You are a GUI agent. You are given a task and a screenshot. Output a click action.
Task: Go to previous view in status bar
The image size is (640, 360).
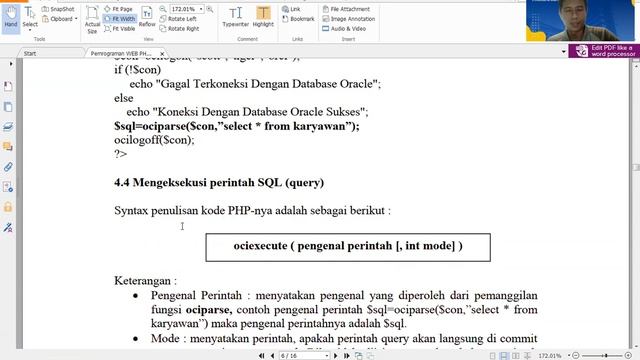pos(358,356)
